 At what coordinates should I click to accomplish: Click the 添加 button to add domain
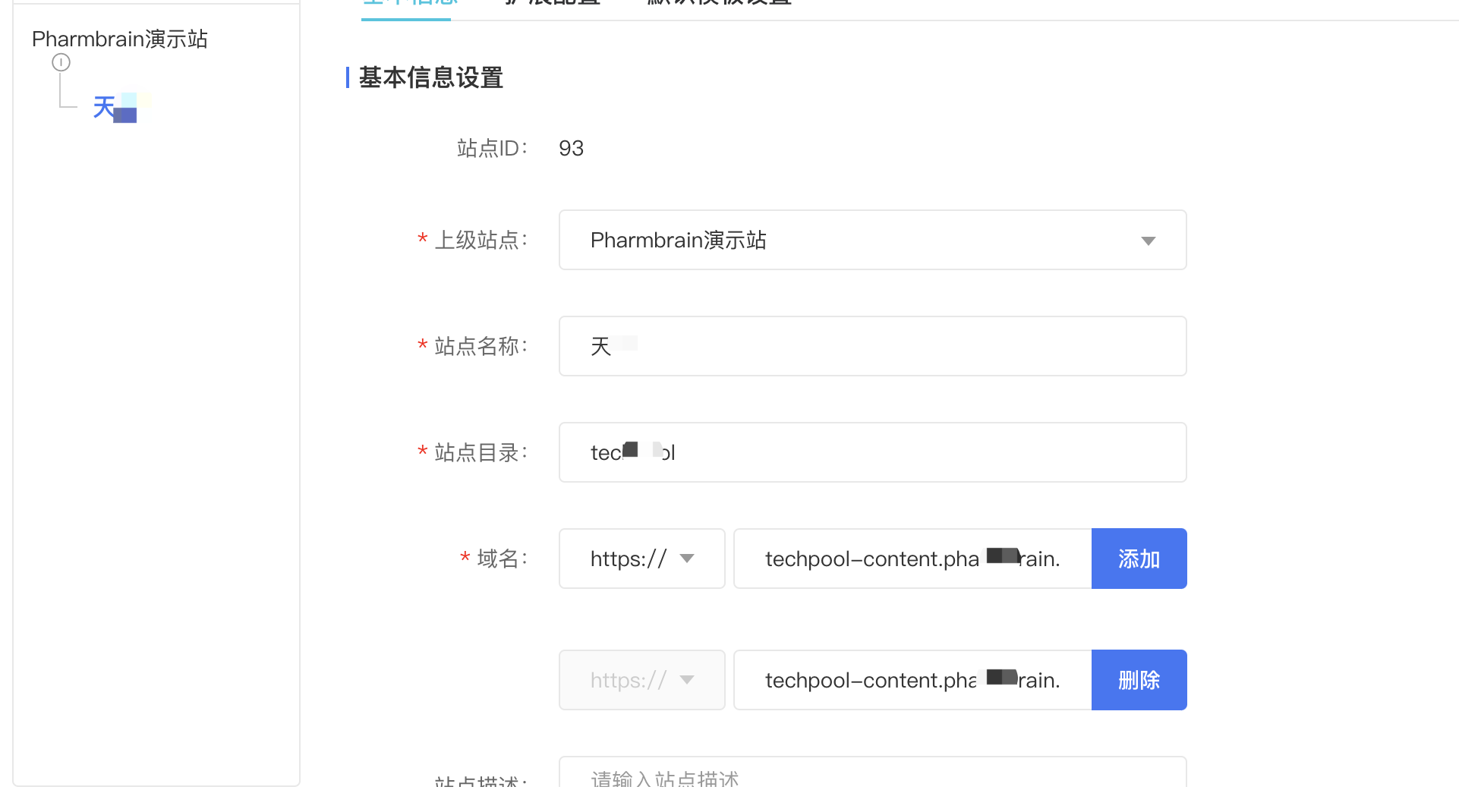pyautogui.click(x=1139, y=559)
